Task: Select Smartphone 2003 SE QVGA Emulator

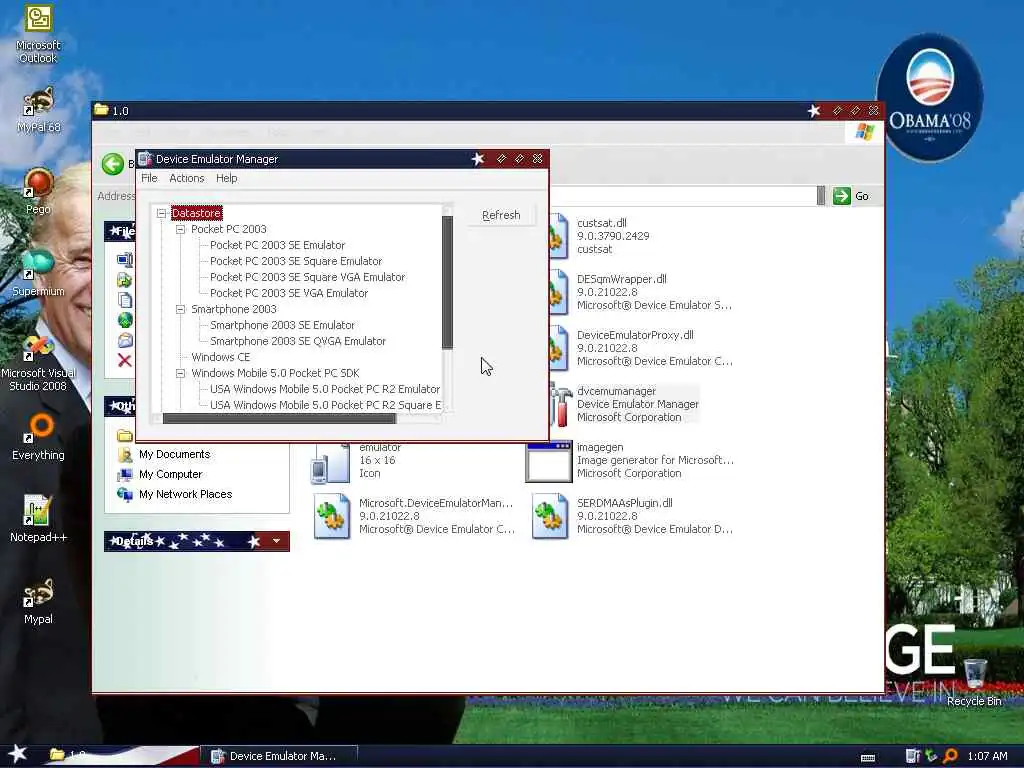Action: [298, 342]
